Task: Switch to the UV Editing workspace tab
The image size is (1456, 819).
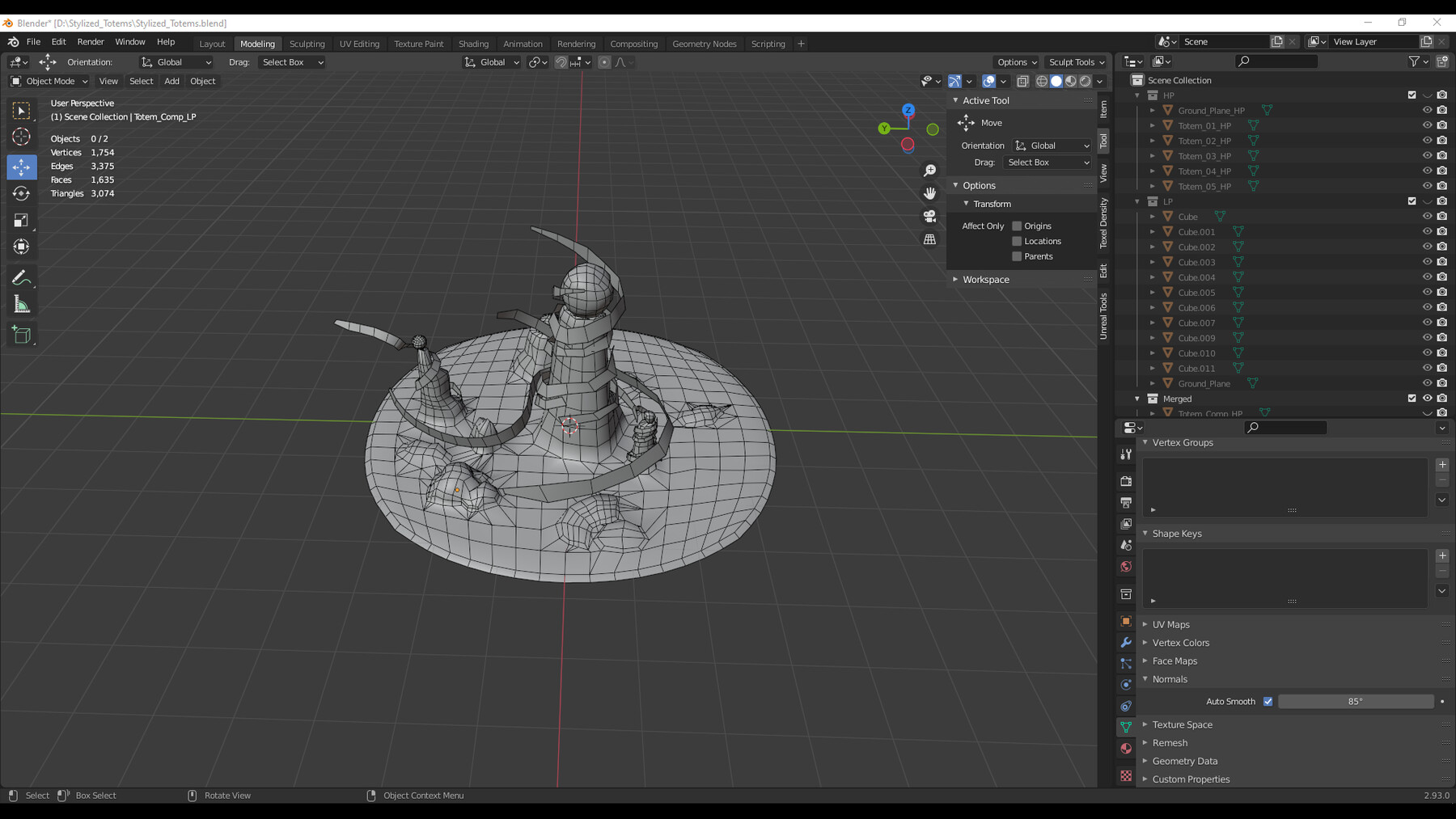Action: click(x=360, y=43)
